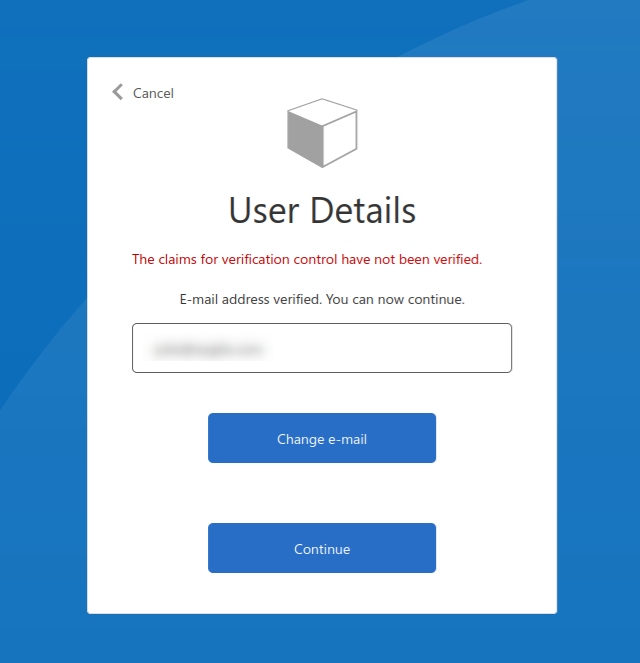Click the cube logo image
The width and height of the screenshot is (640, 663).
click(x=322, y=133)
